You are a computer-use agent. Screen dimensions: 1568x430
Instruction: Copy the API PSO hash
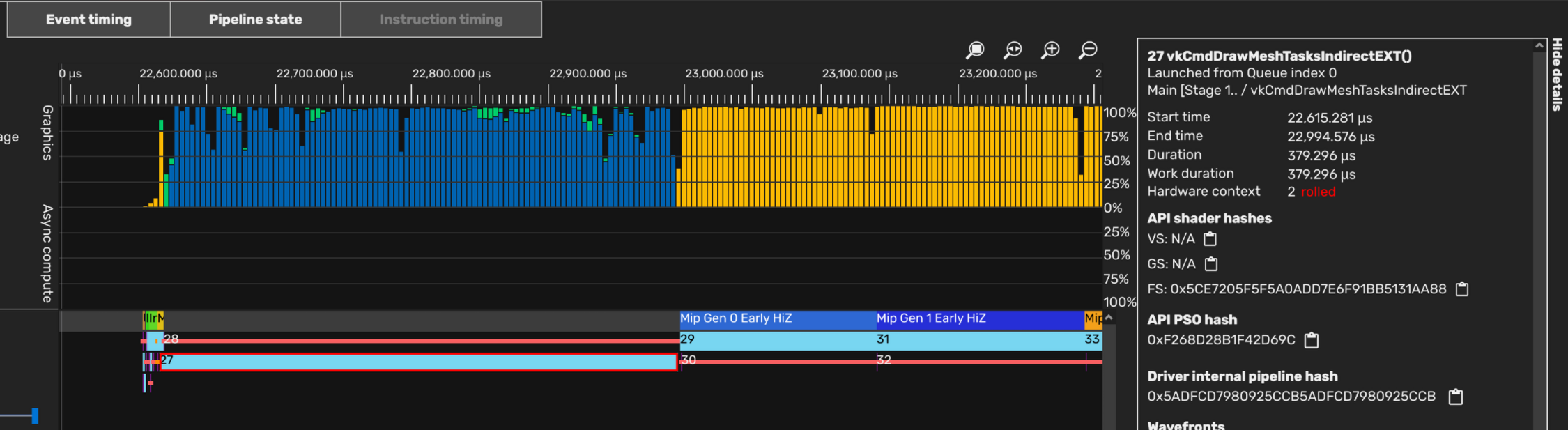1312,340
